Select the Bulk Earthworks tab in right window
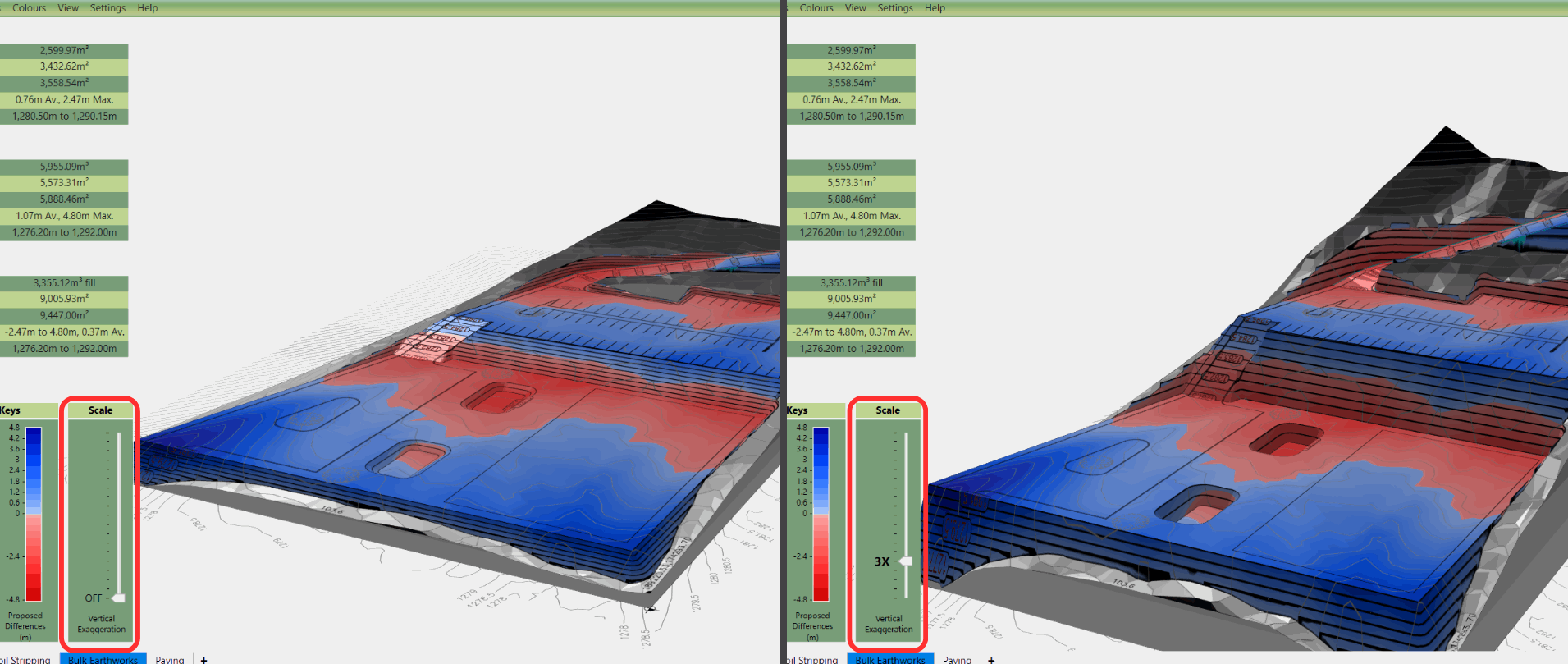 click(890, 659)
